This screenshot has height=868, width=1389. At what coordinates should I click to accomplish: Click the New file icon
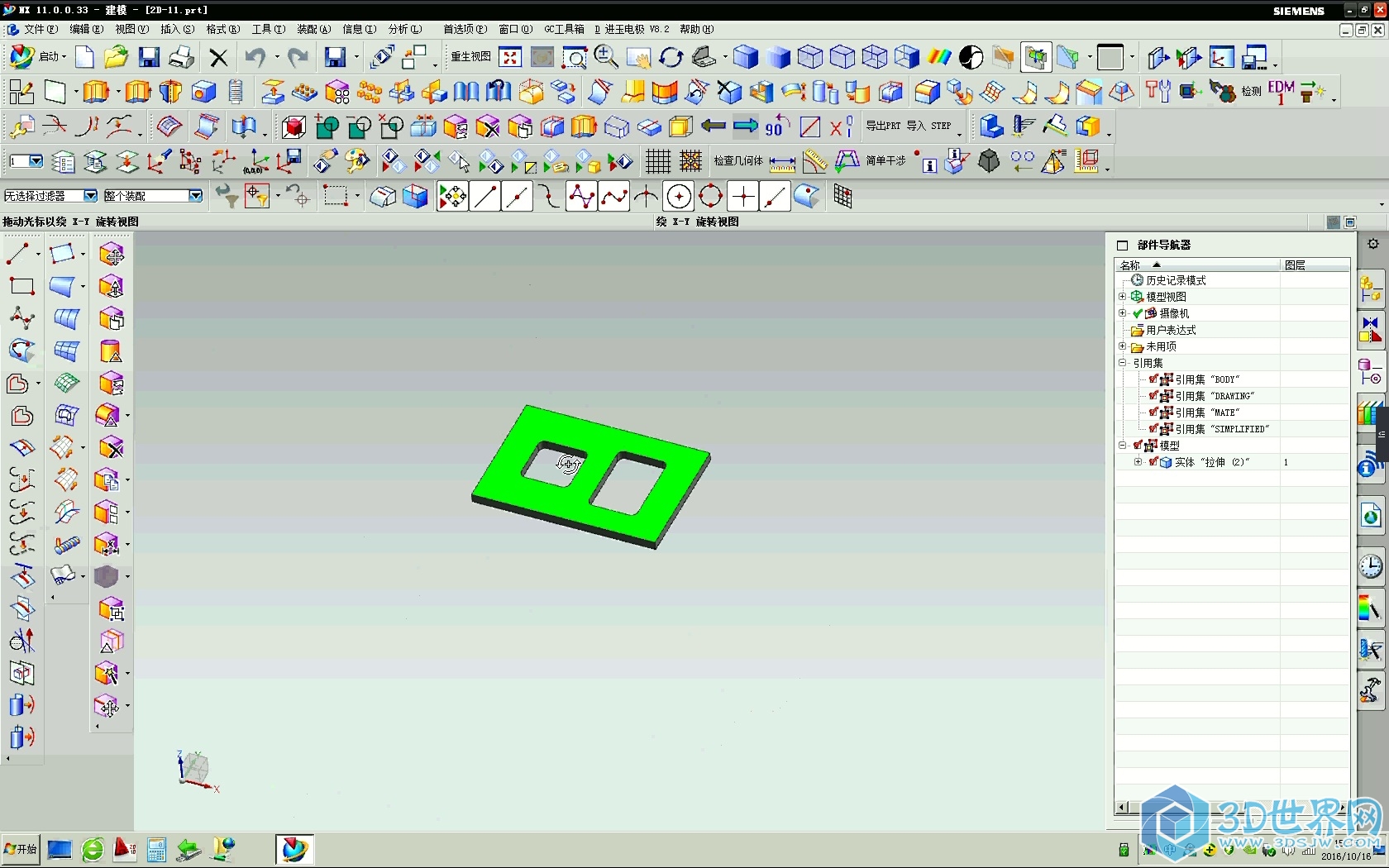click(84, 57)
